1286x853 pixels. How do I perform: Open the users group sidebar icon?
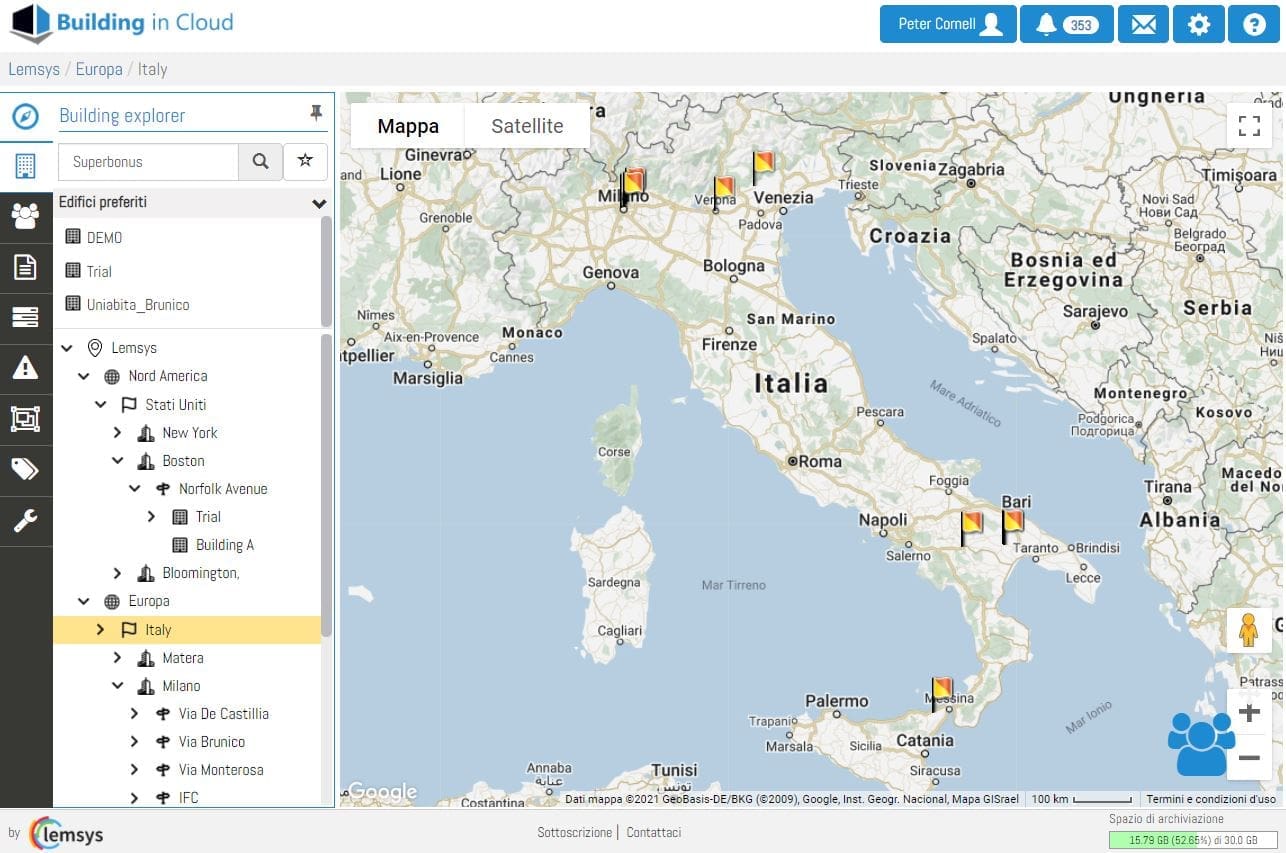[x=26, y=216]
